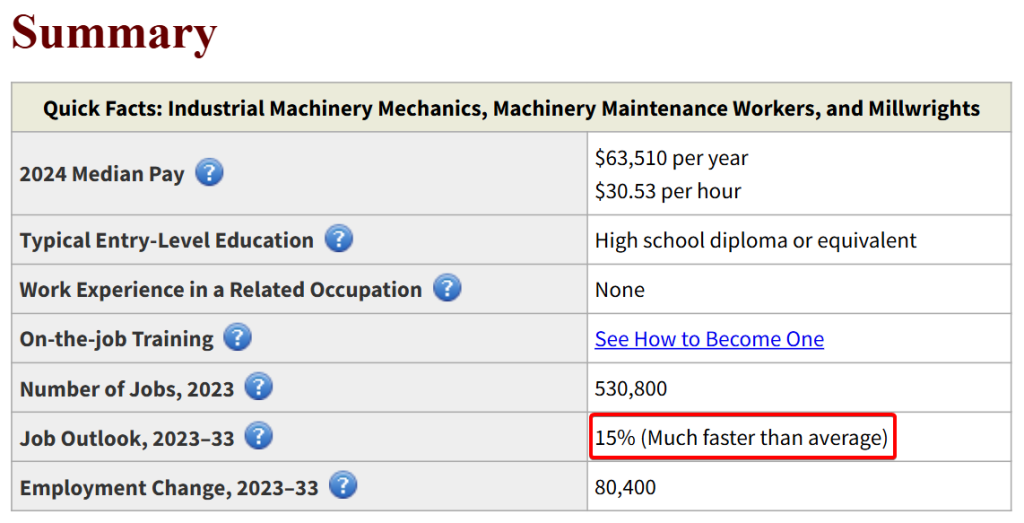
Task: Click help icon beside Employment Change, 2023–33
Action: coord(342,487)
